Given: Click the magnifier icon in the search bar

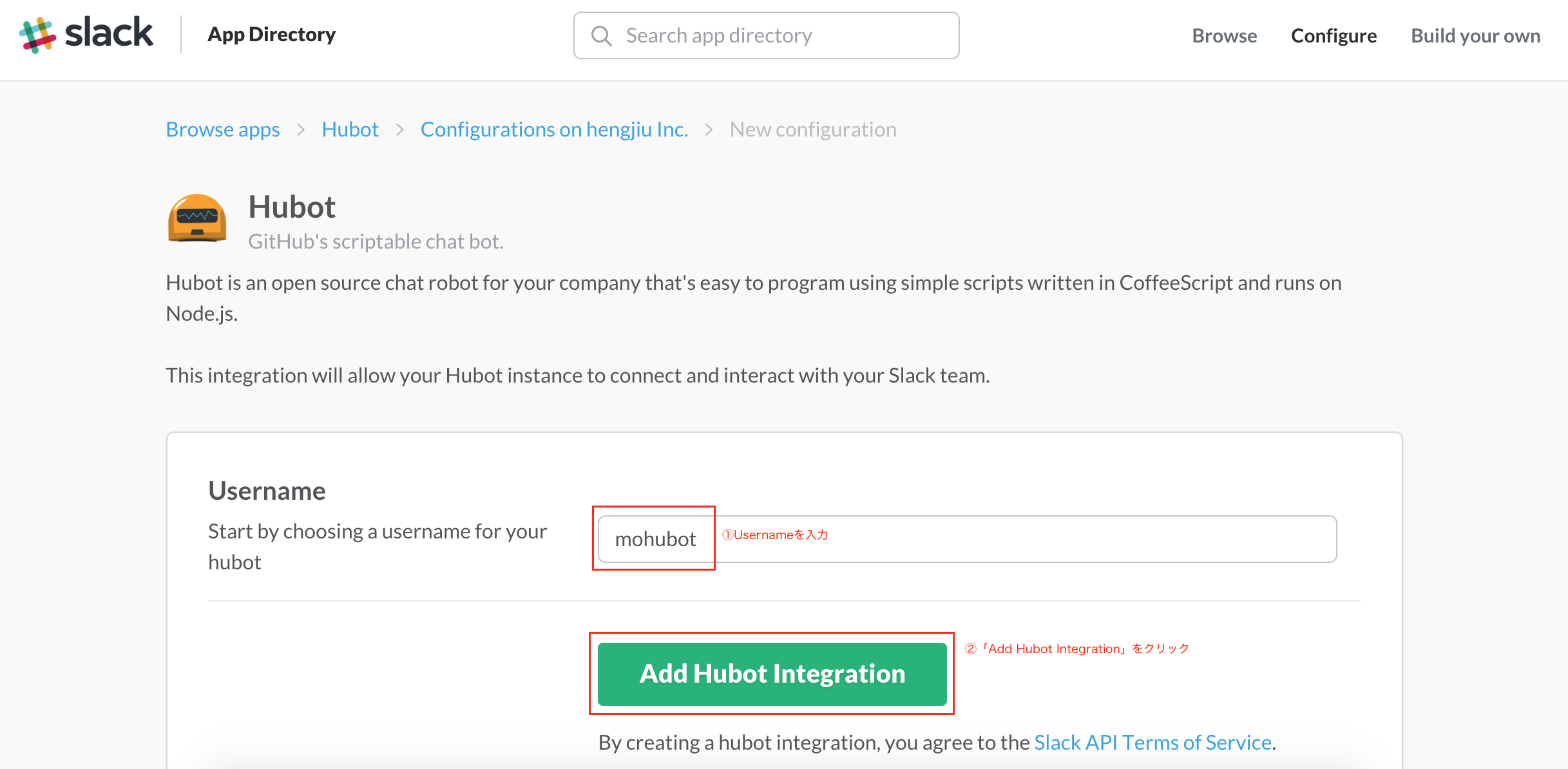Looking at the screenshot, I should coord(601,35).
